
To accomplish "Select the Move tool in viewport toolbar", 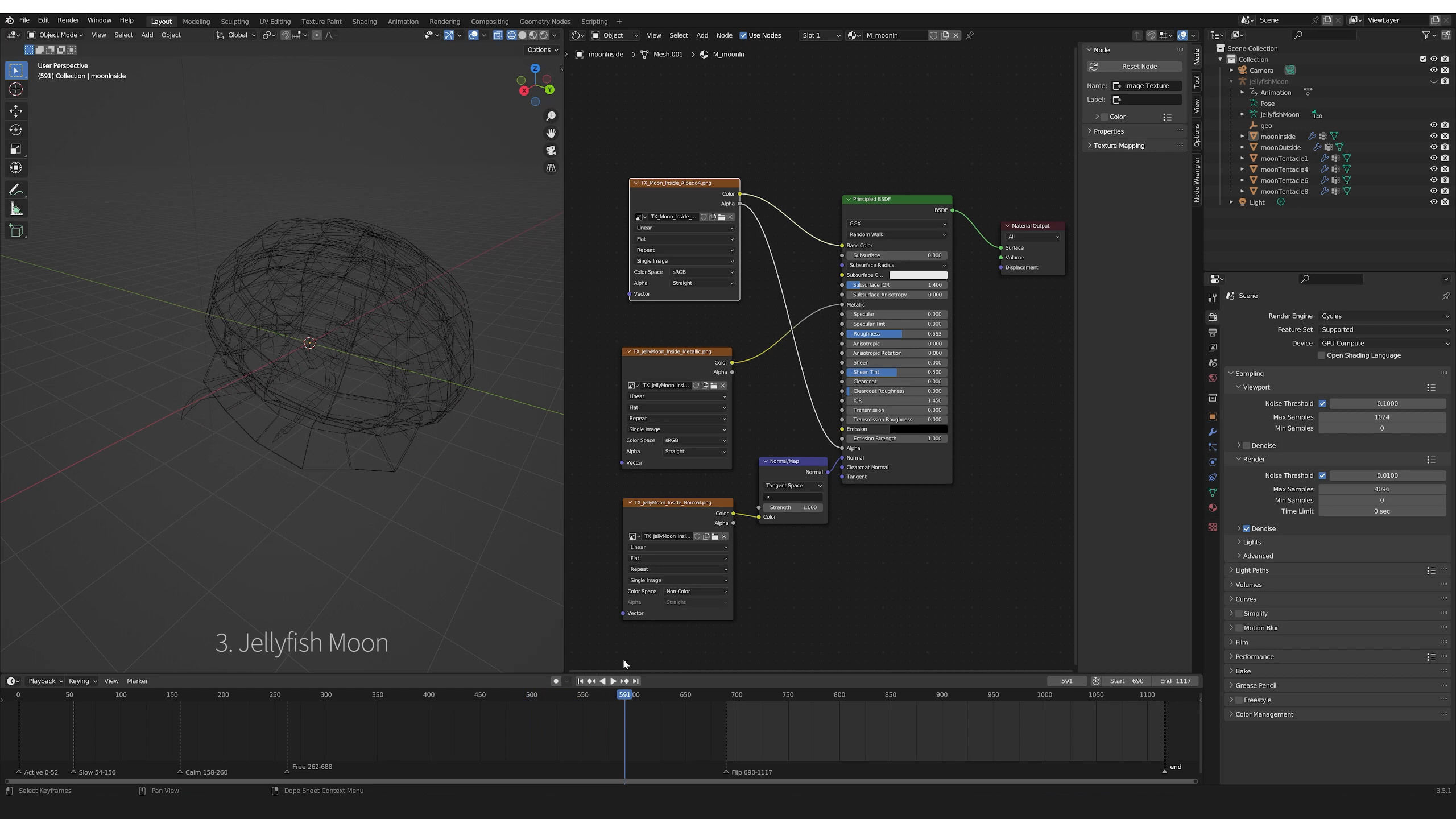I will [x=16, y=110].
